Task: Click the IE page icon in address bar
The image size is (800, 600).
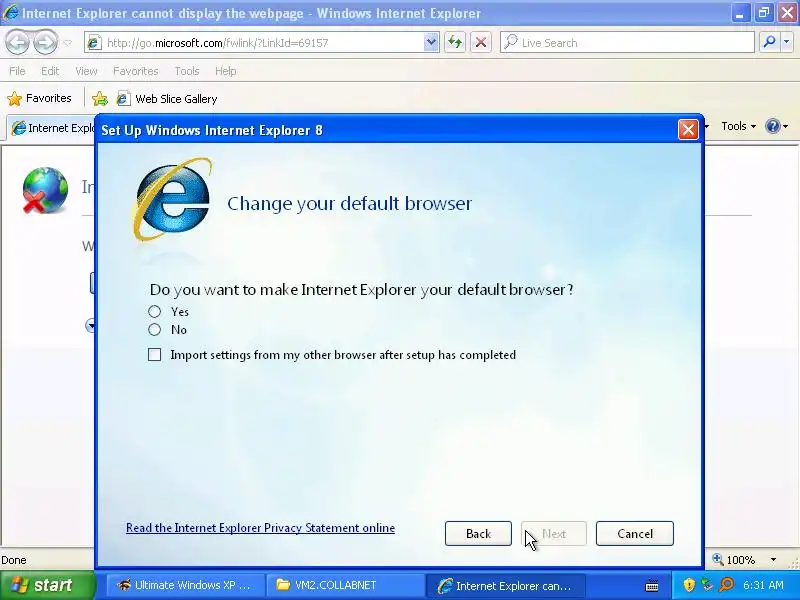Action: (94, 43)
